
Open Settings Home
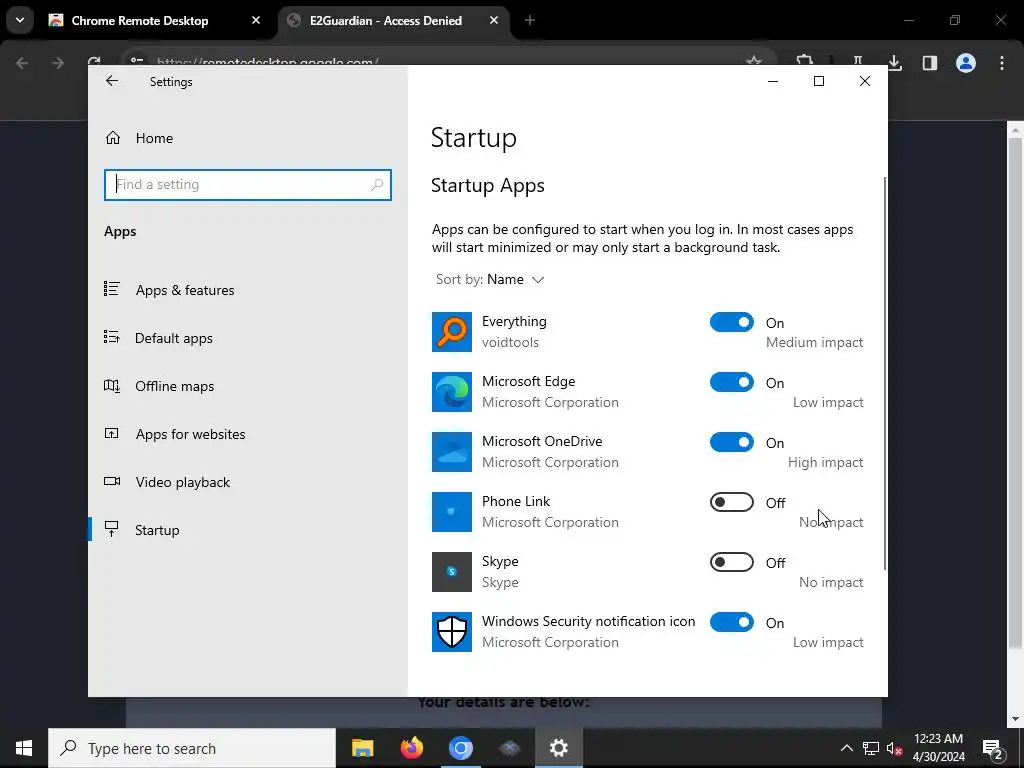coord(154,138)
